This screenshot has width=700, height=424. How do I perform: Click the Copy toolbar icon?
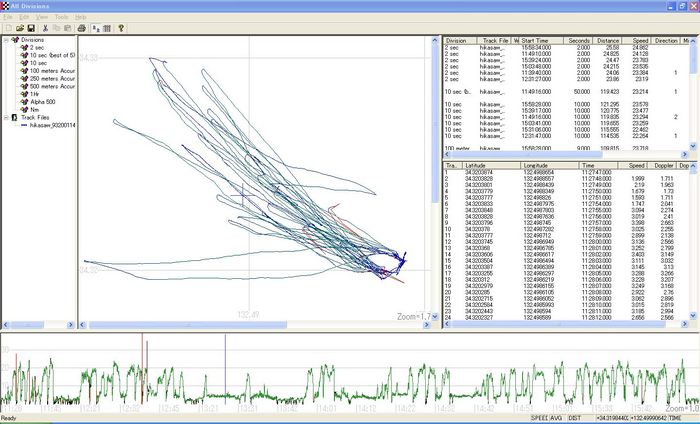(57, 28)
